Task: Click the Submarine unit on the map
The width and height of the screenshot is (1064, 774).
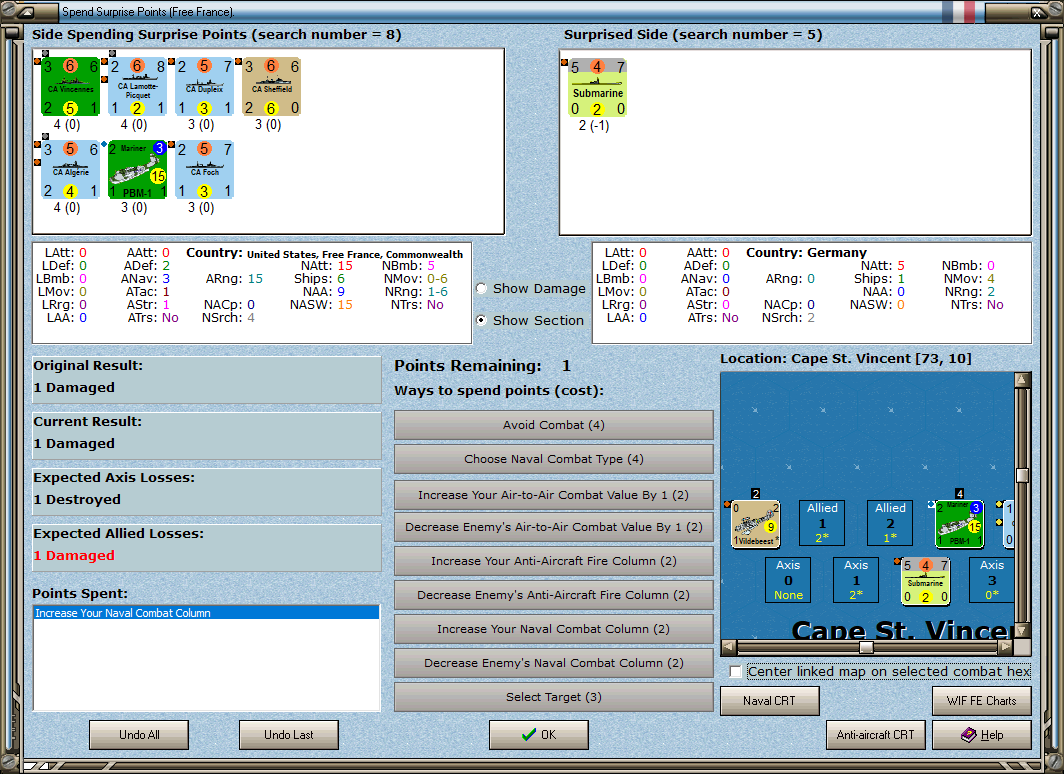Action: pos(926,581)
